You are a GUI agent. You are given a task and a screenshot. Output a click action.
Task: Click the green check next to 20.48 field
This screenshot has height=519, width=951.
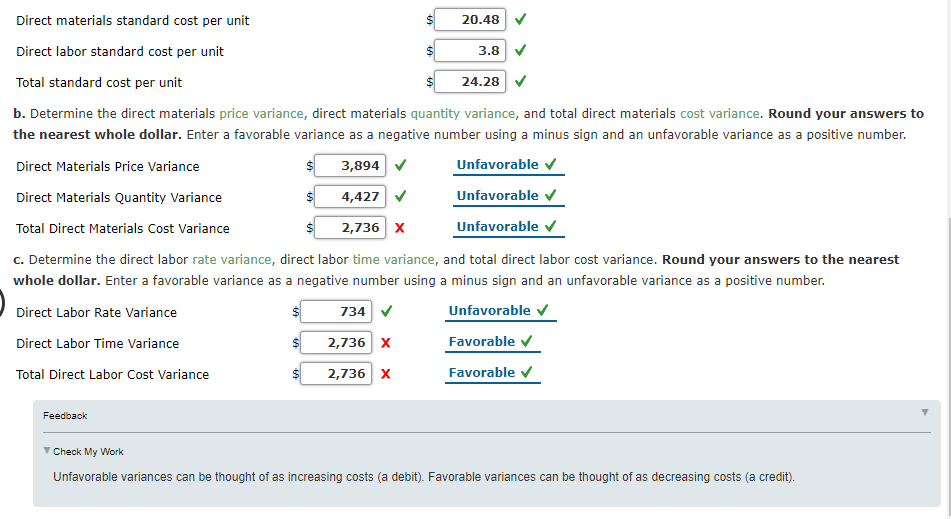pyautogui.click(x=520, y=19)
